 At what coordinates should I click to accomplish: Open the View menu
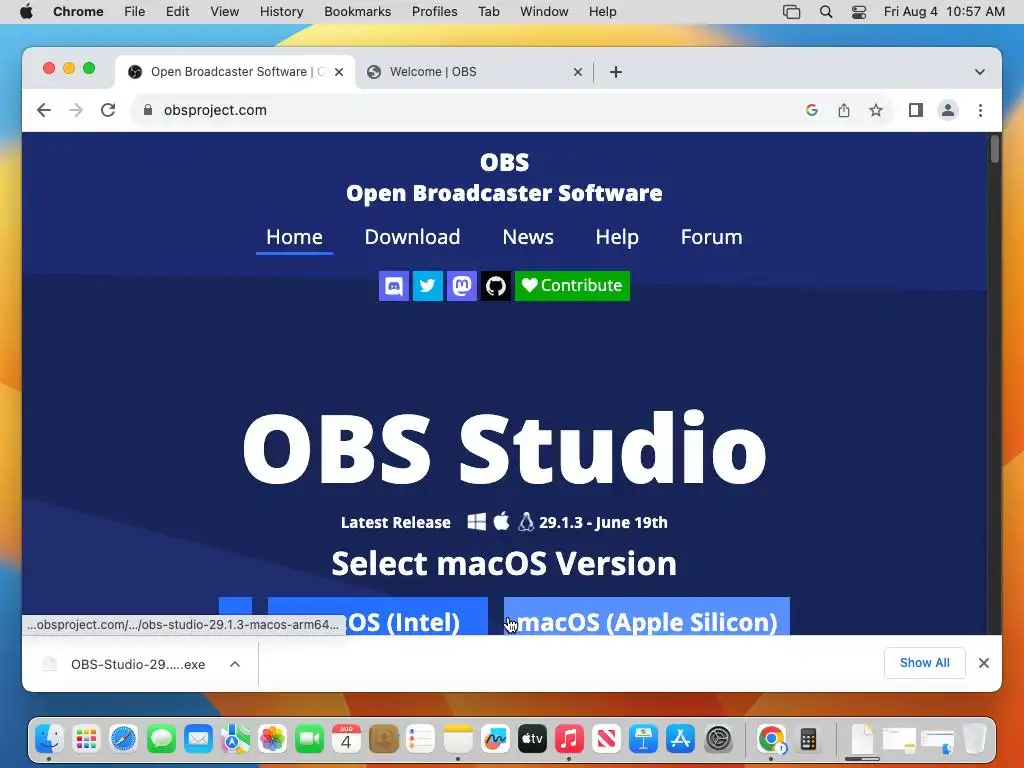click(225, 12)
